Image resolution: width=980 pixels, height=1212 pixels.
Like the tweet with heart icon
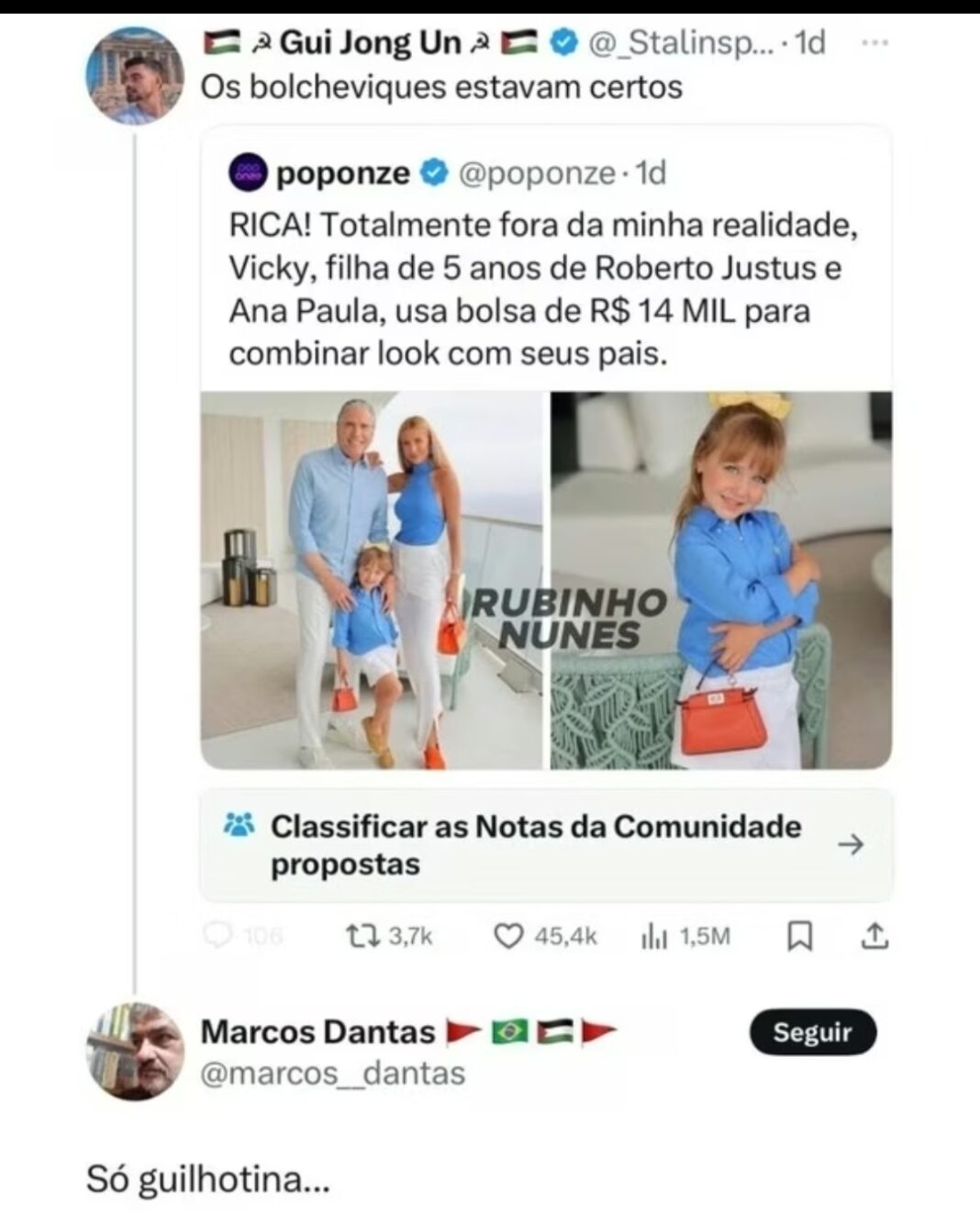[x=507, y=936]
